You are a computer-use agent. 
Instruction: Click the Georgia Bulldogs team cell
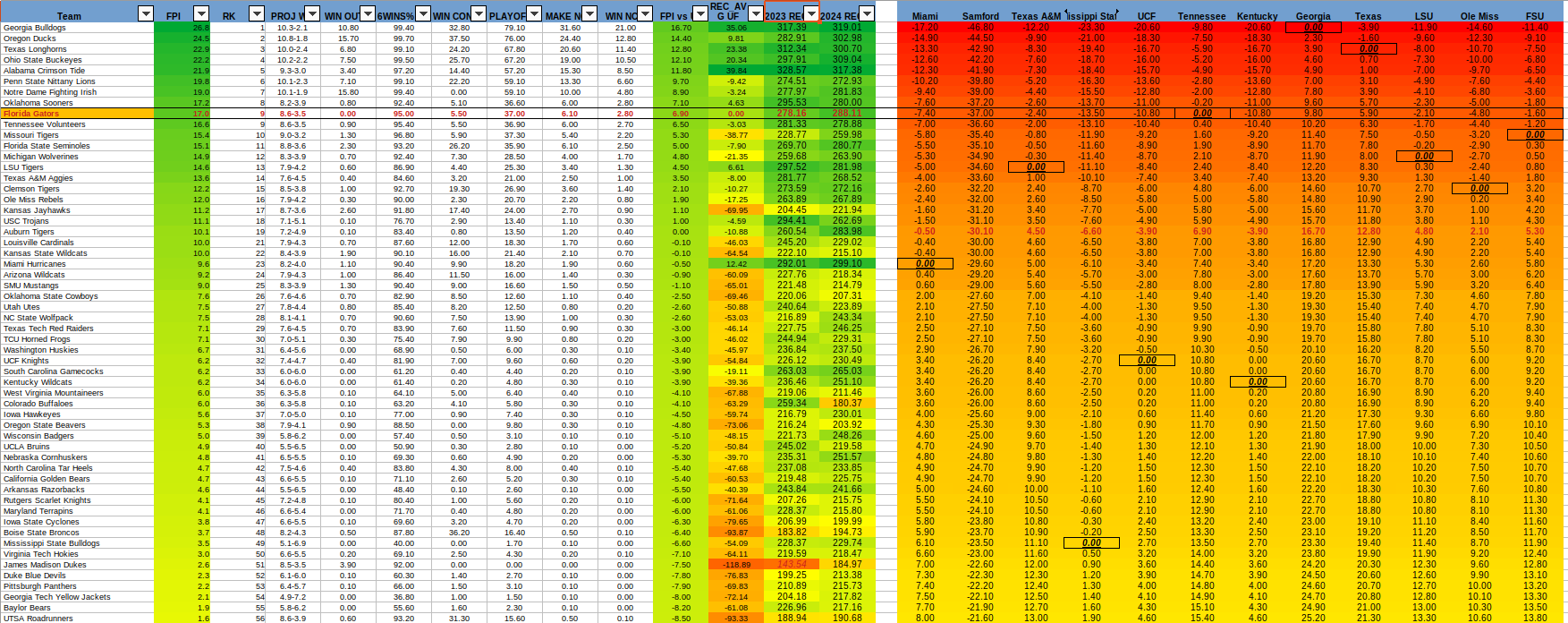[x=77, y=28]
